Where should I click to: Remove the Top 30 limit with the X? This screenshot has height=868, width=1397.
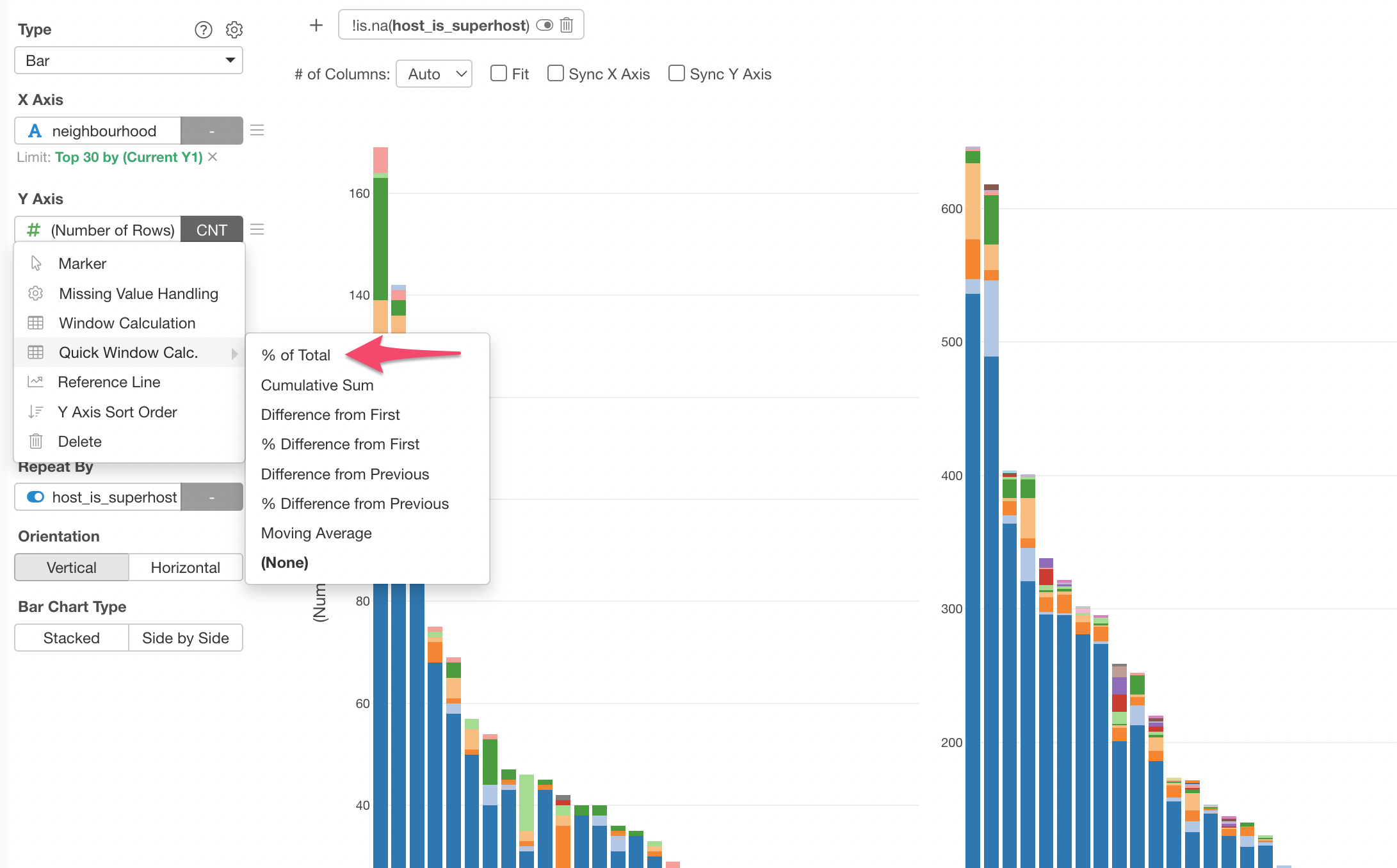tap(212, 157)
